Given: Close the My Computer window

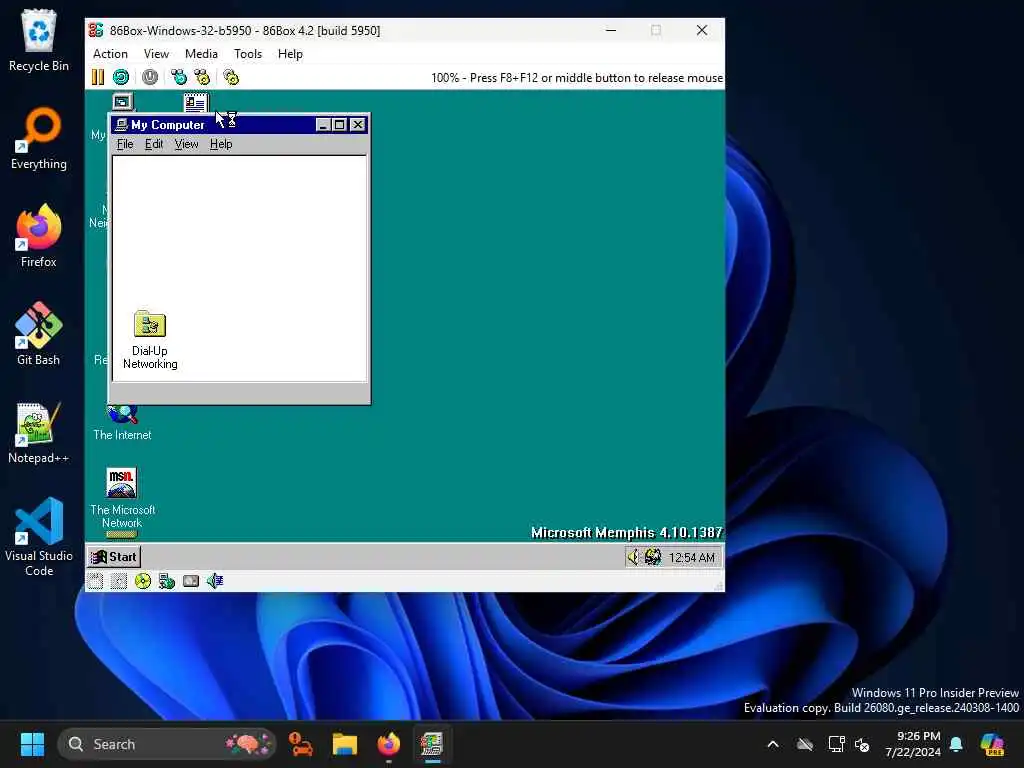Looking at the screenshot, I should point(358,124).
